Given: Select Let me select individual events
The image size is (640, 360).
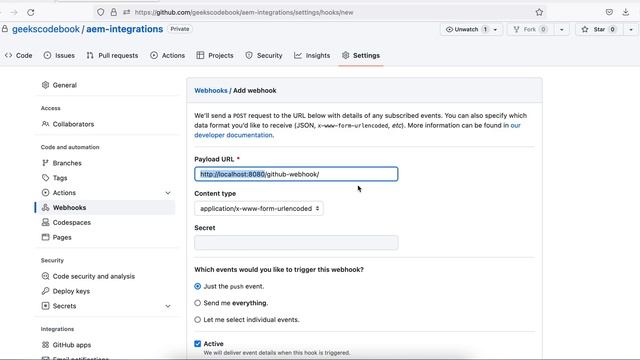Looking at the screenshot, I should (x=198, y=320).
